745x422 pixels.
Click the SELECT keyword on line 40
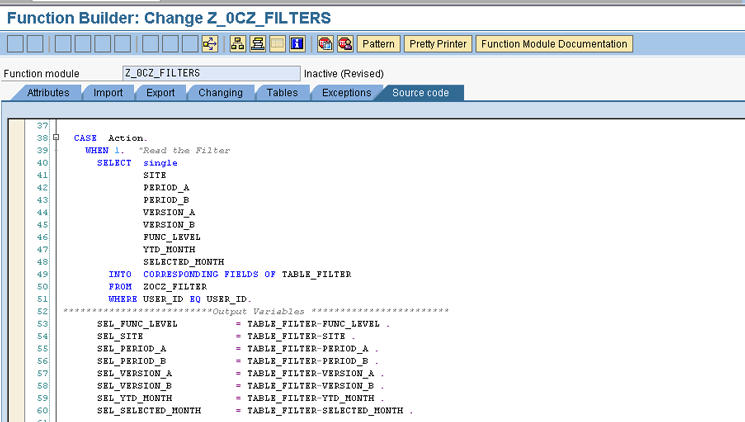coord(114,163)
